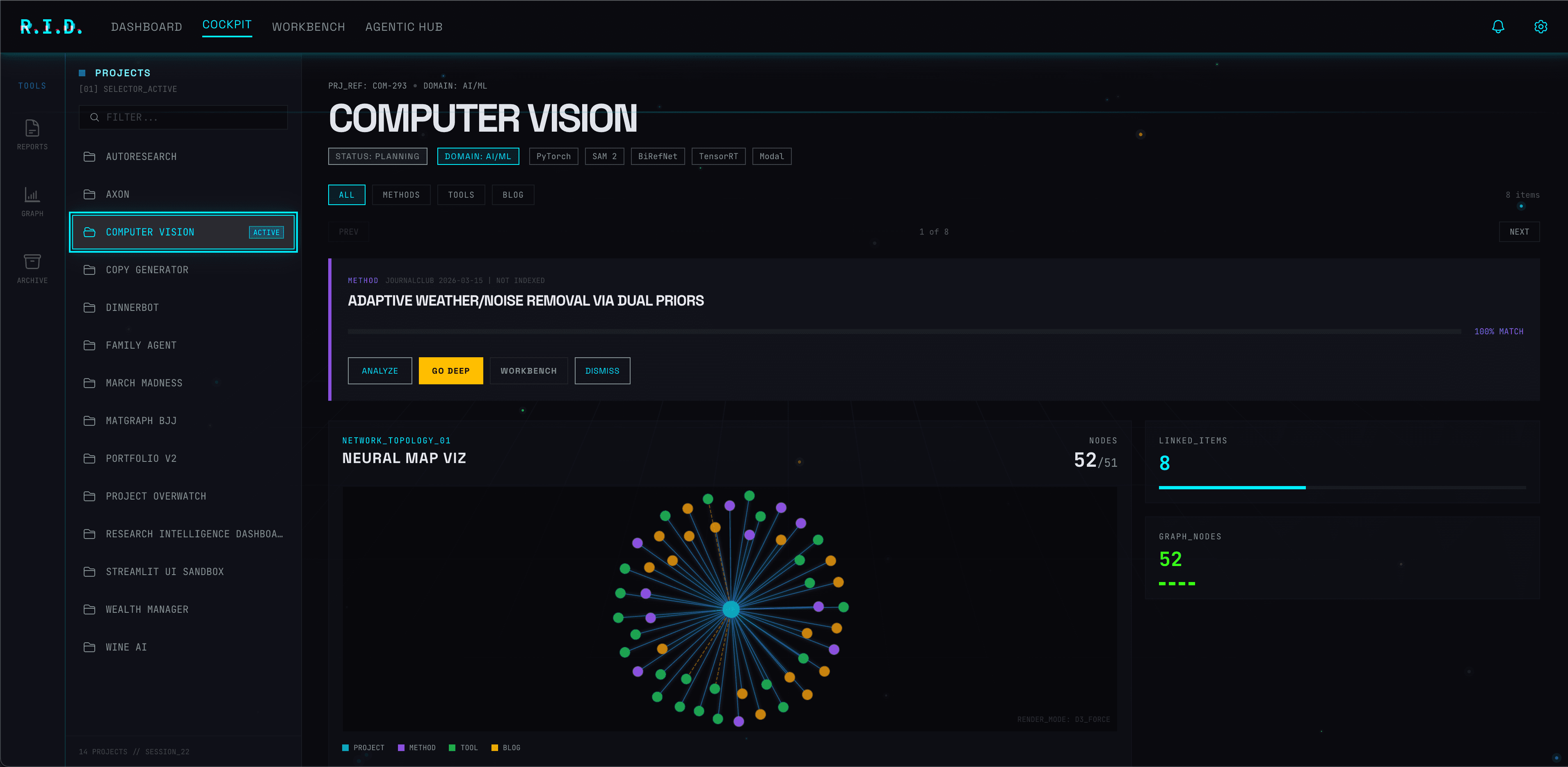Click the GO DEEP button

point(450,371)
